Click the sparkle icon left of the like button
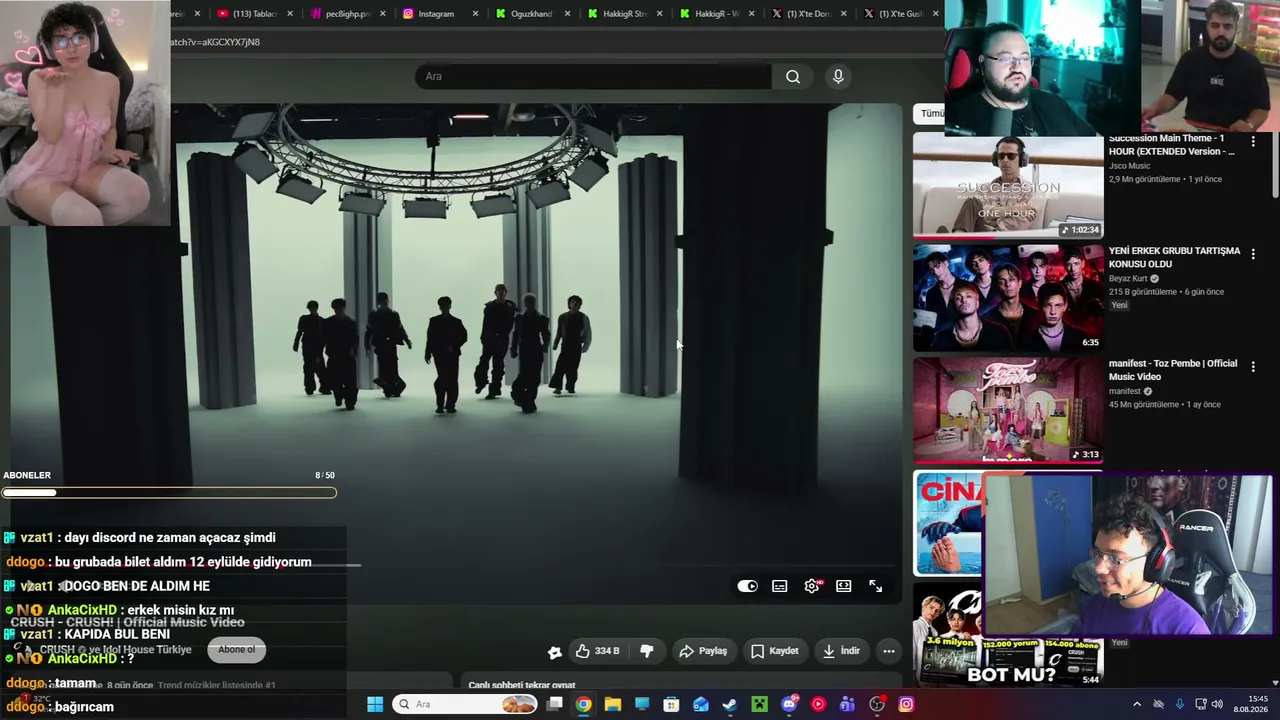Image resolution: width=1280 pixels, height=720 pixels. coord(555,652)
